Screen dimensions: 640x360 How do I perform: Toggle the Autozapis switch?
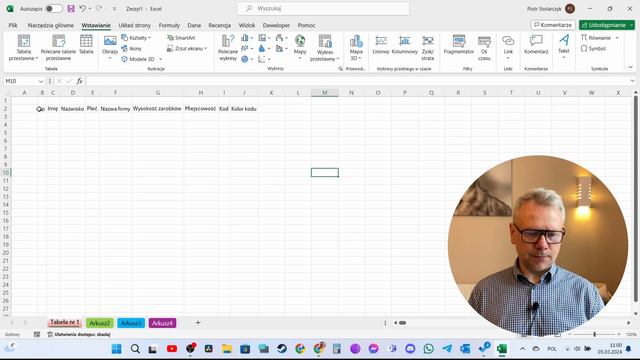[x=53, y=9]
